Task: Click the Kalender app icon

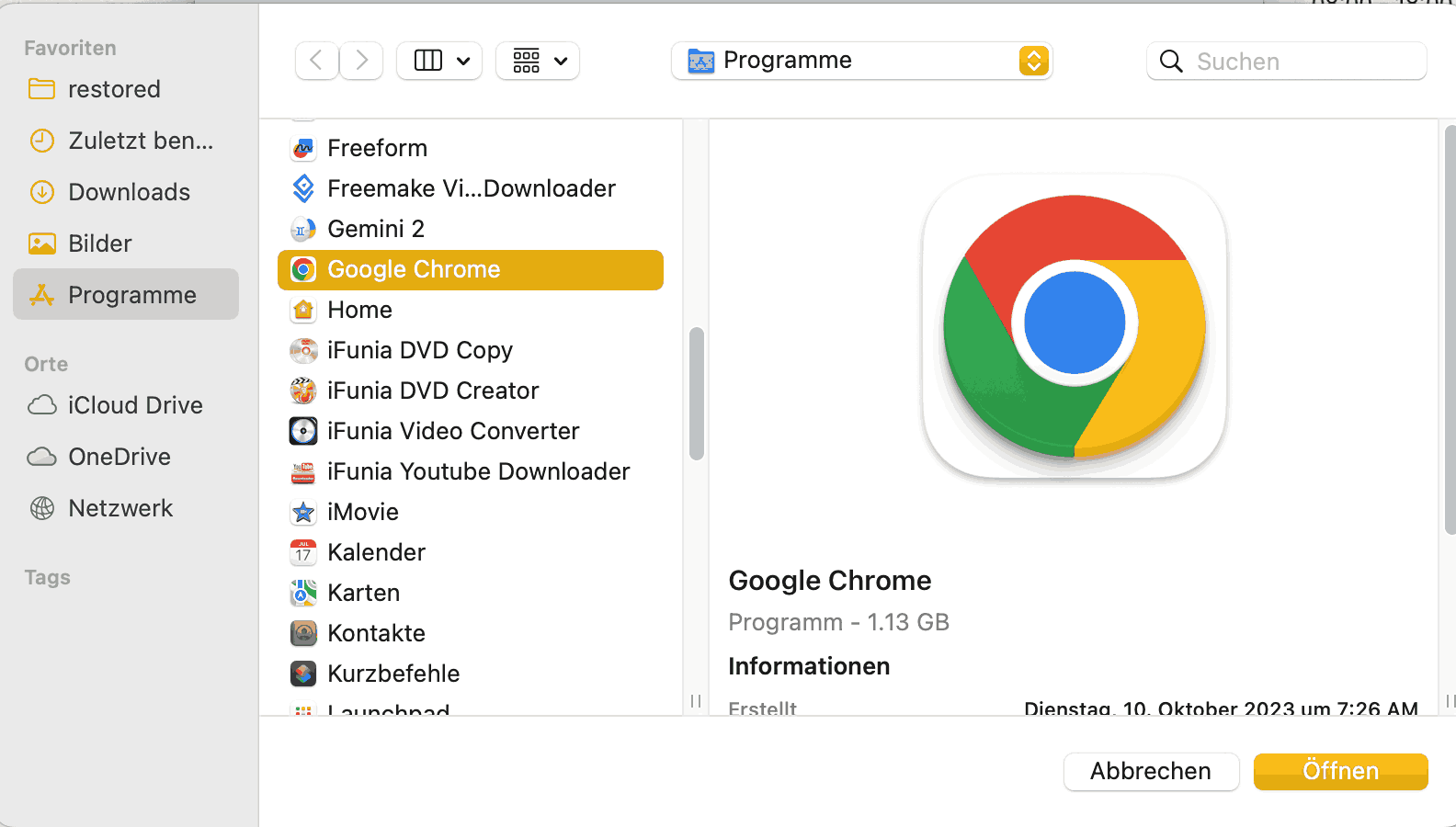Action: coord(303,552)
